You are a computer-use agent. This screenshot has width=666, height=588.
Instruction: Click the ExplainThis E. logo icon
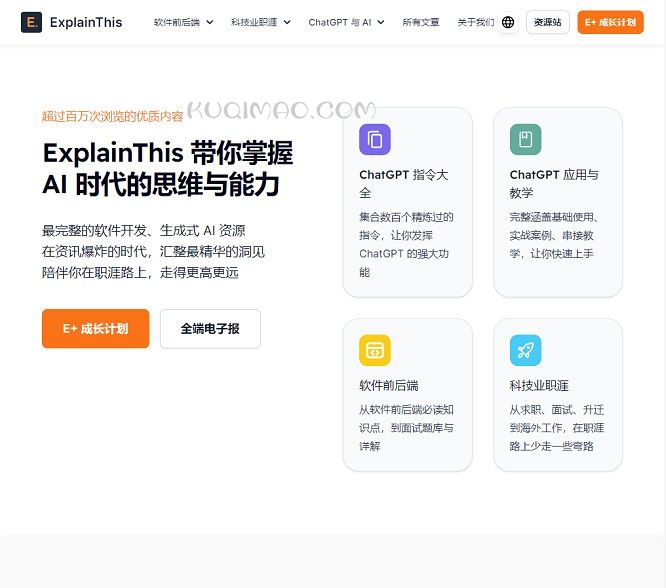(31, 22)
